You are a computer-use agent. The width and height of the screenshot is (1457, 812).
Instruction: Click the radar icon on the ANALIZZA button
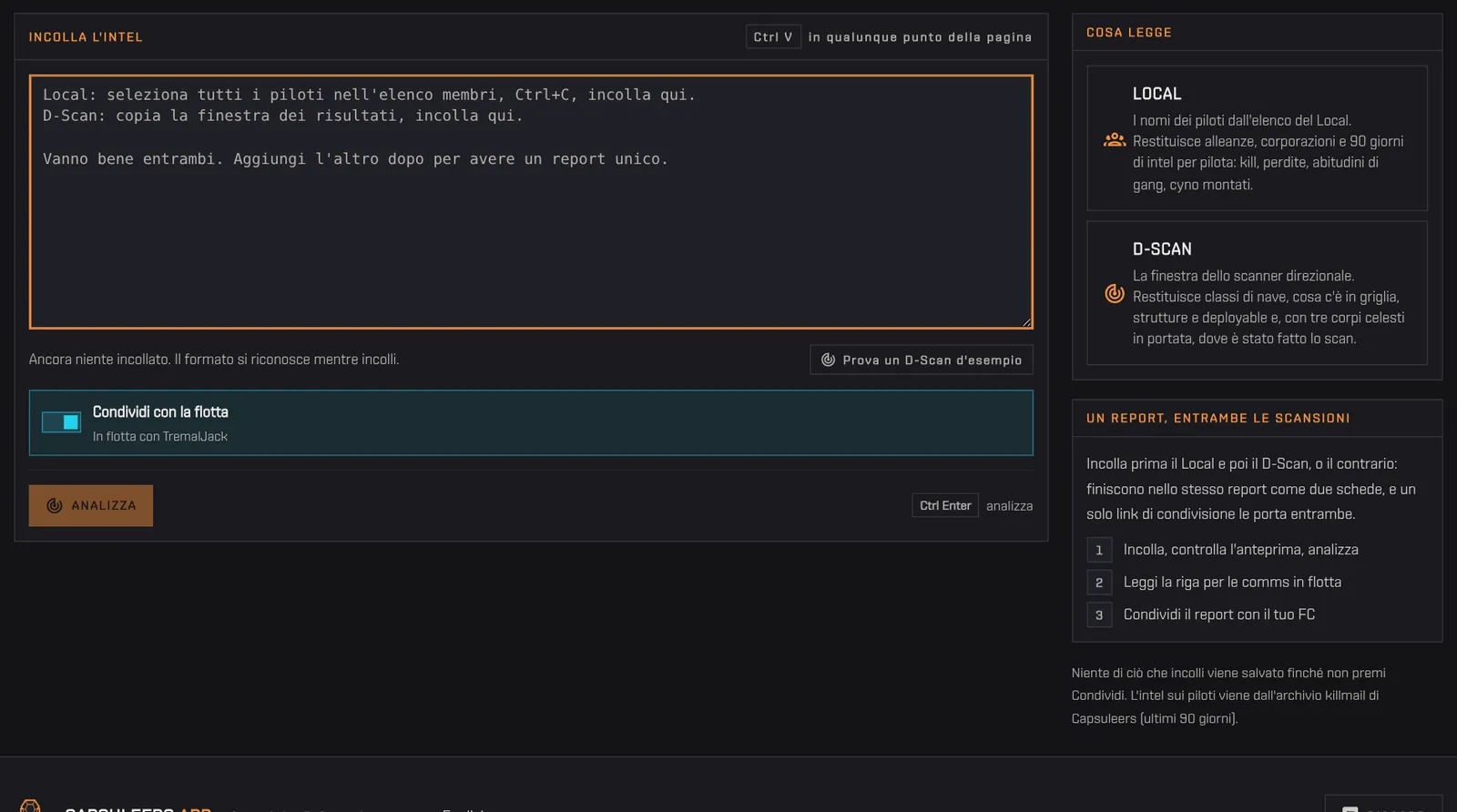tap(55, 505)
